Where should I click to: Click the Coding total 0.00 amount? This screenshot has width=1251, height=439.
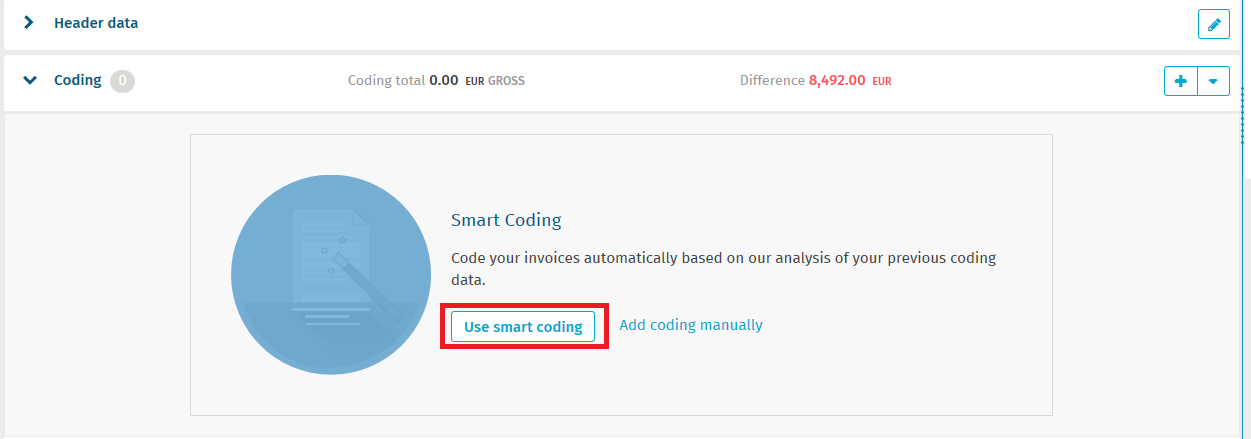point(443,81)
